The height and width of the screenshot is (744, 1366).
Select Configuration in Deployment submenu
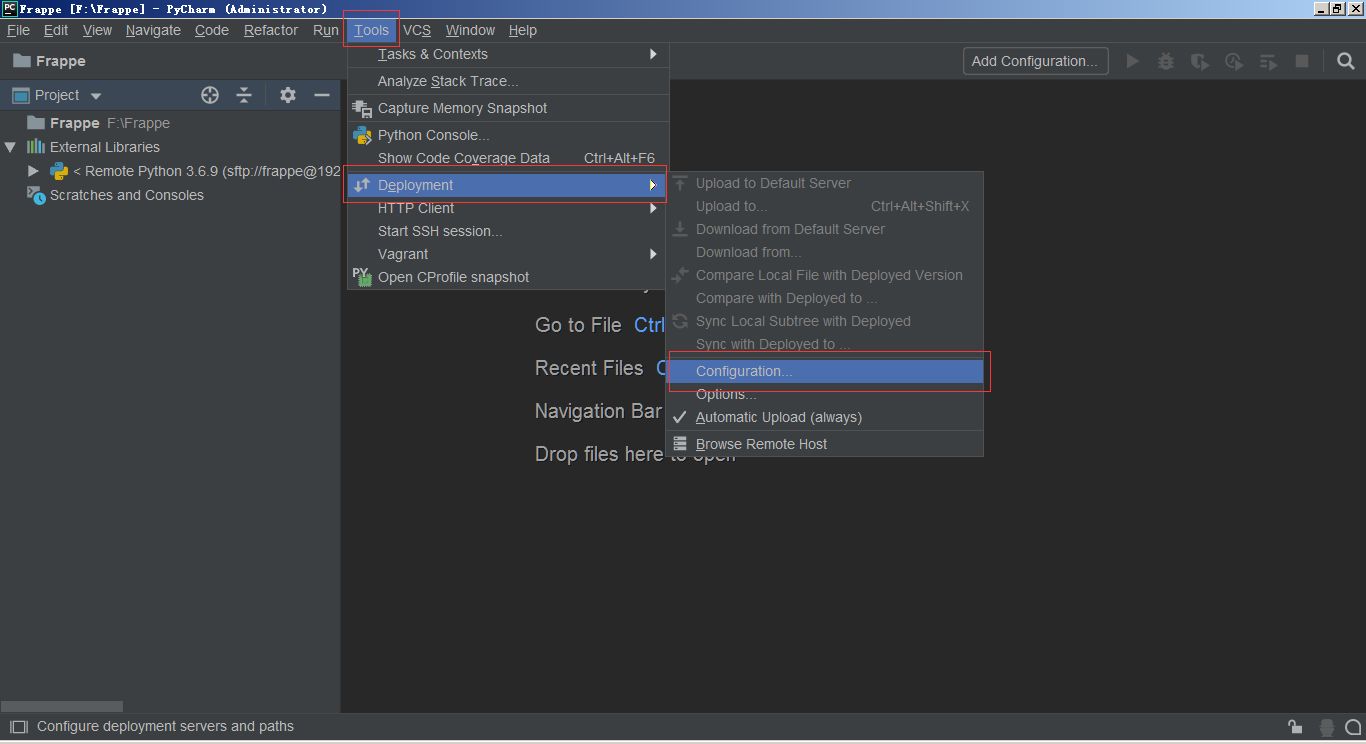(x=825, y=371)
